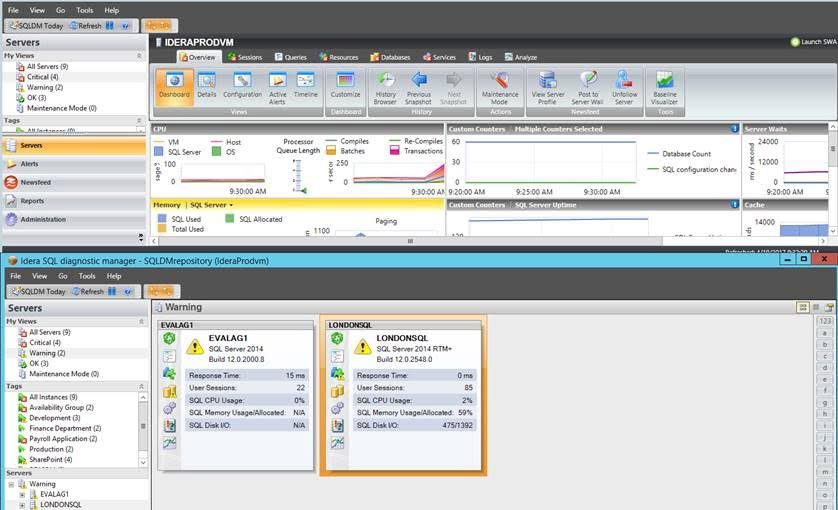Select Finance Department (2) tag
This screenshot has height=510, width=838.
(65, 428)
